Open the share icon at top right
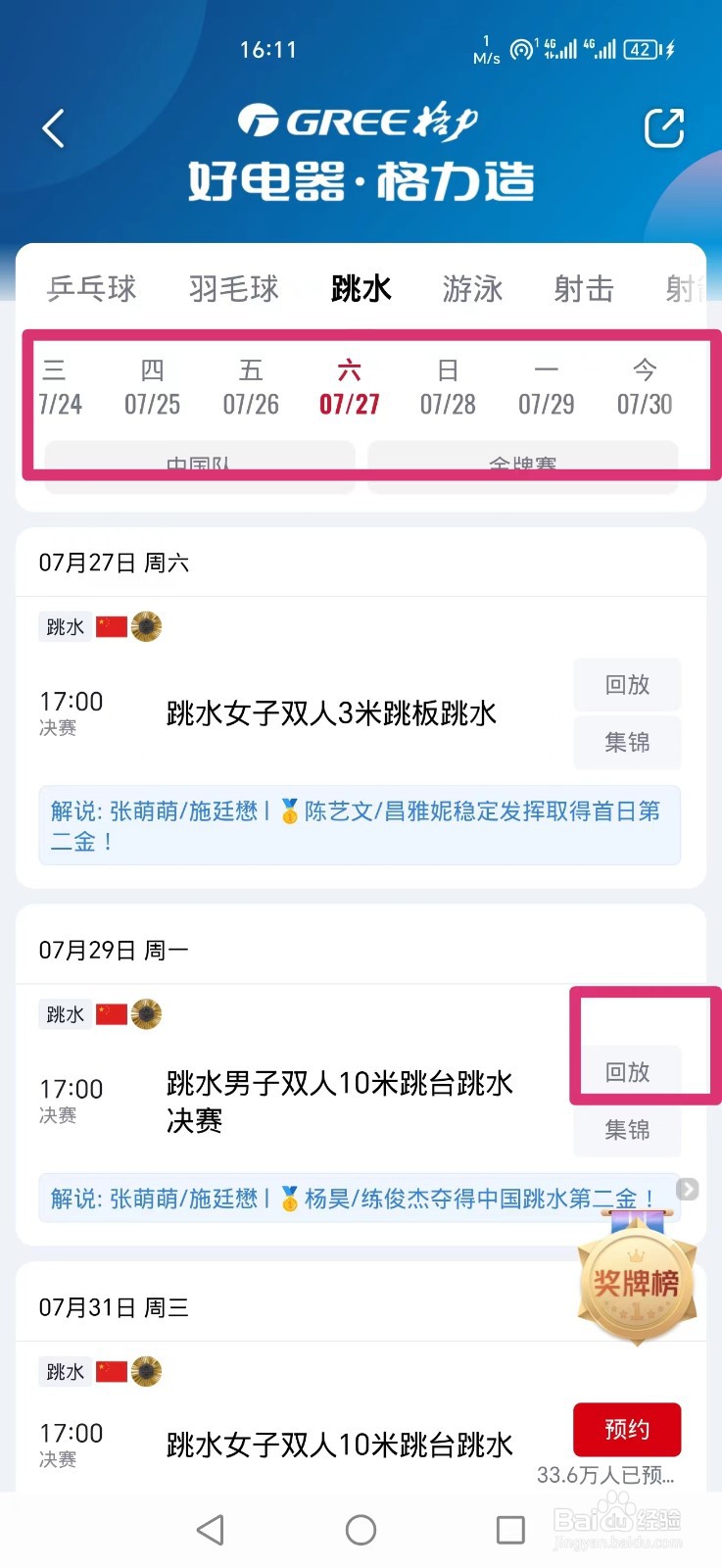The image size is (722, 1568). [x=663, y=128]
